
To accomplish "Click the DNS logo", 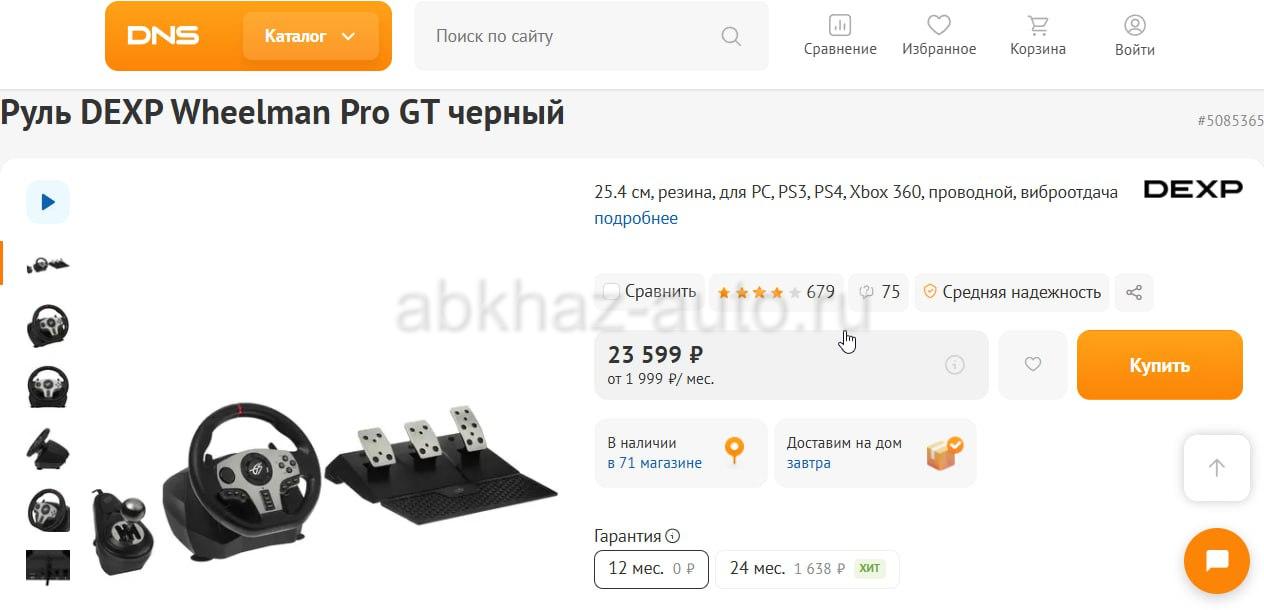I will 163,36.
